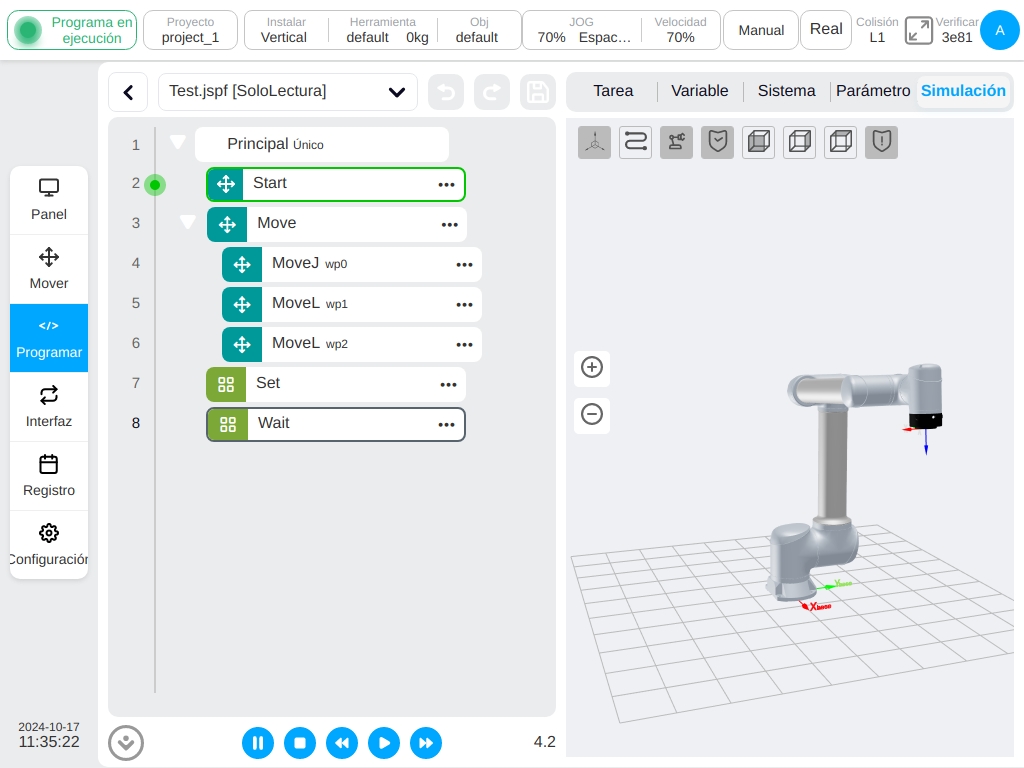Open the Registro sidebar section
This screenshot has height=768, width=1024.
49,476
